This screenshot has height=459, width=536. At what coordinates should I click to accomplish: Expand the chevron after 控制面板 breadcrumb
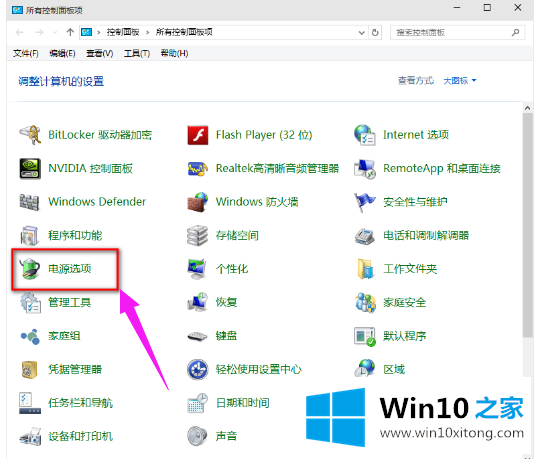tap(148, 32)
